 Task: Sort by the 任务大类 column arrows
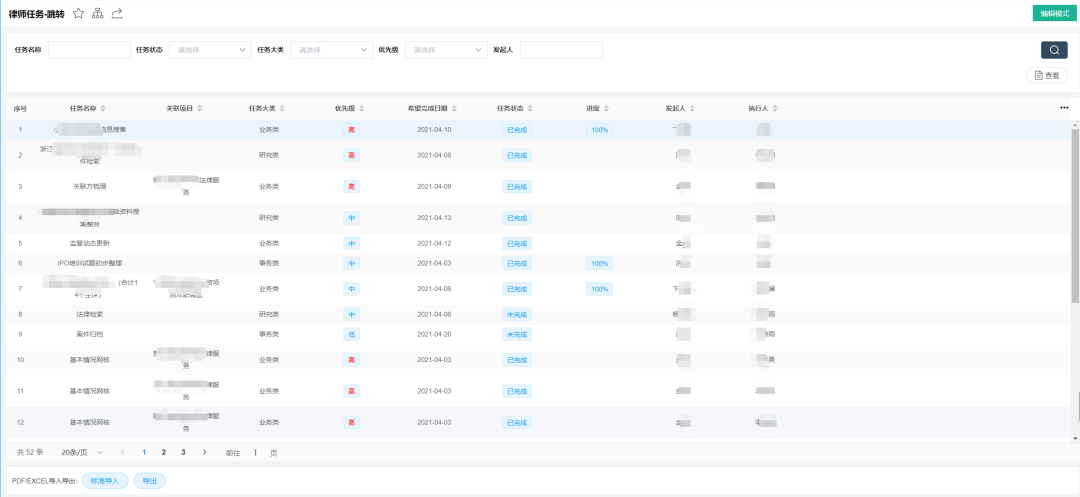coord(282,109)
